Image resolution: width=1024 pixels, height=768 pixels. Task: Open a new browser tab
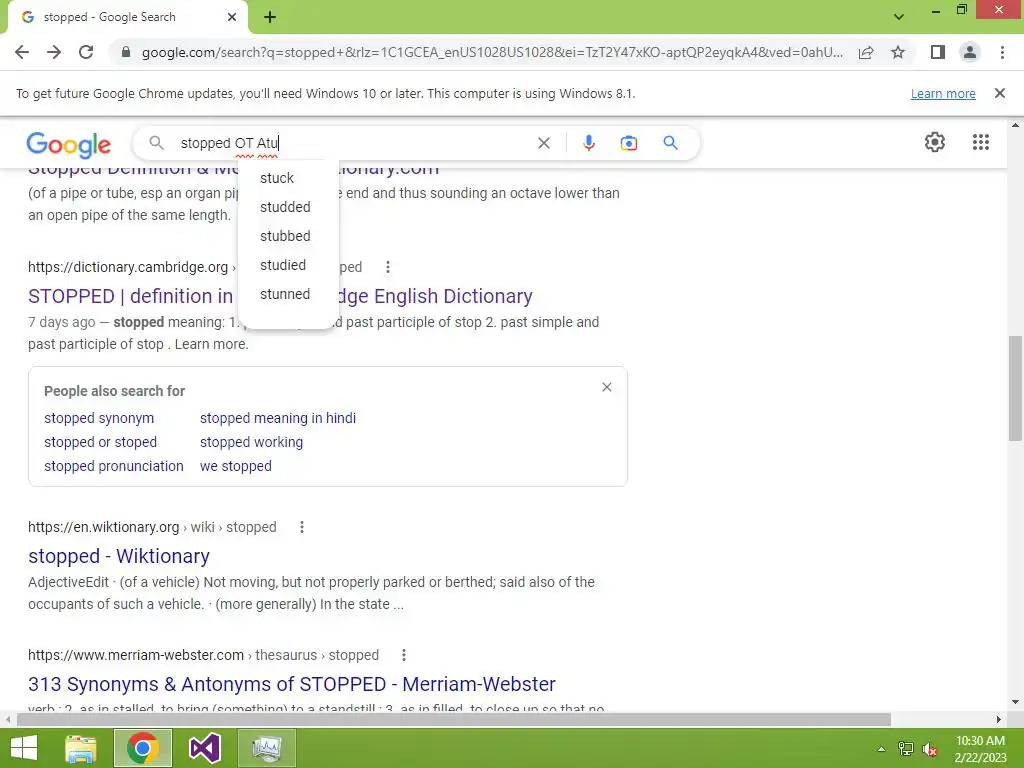(270, 18)
